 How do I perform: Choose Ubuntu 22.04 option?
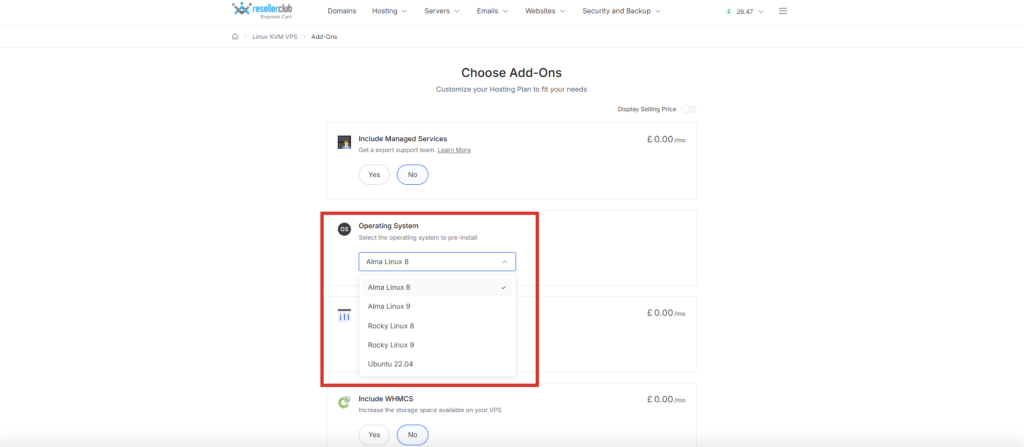tap(437, 364)
